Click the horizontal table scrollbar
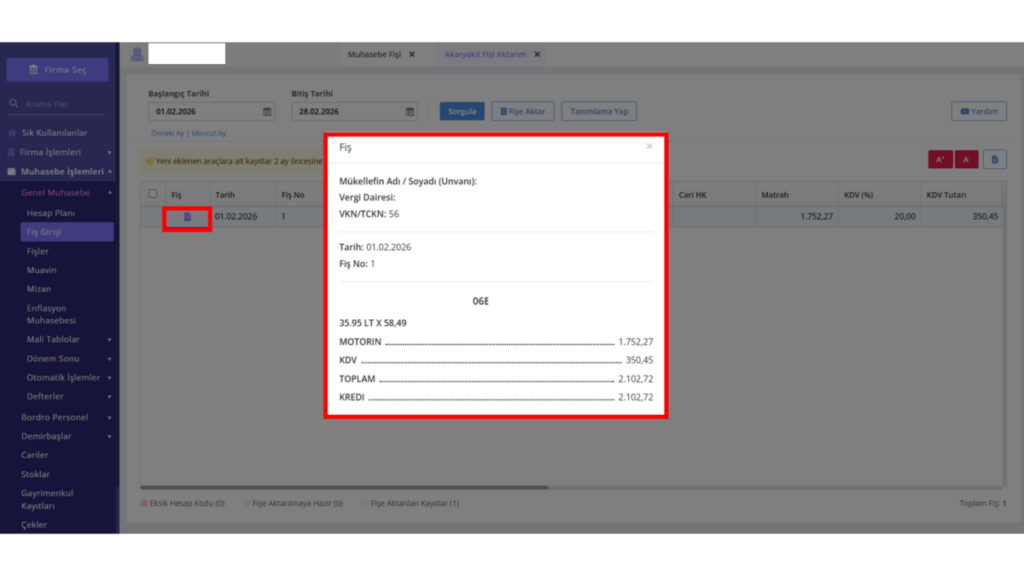This screenshot has width=1024, height=576. tap(344, 487)
